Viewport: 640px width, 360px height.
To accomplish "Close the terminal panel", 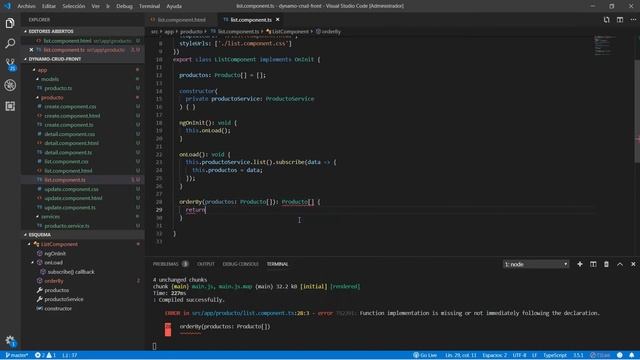I will pyautogui.click(x=633, y=264).
